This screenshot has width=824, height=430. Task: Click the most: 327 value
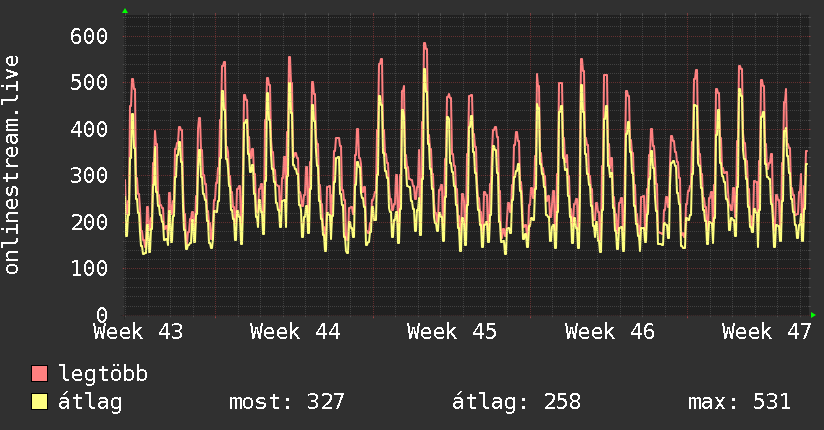coord(287,402)
